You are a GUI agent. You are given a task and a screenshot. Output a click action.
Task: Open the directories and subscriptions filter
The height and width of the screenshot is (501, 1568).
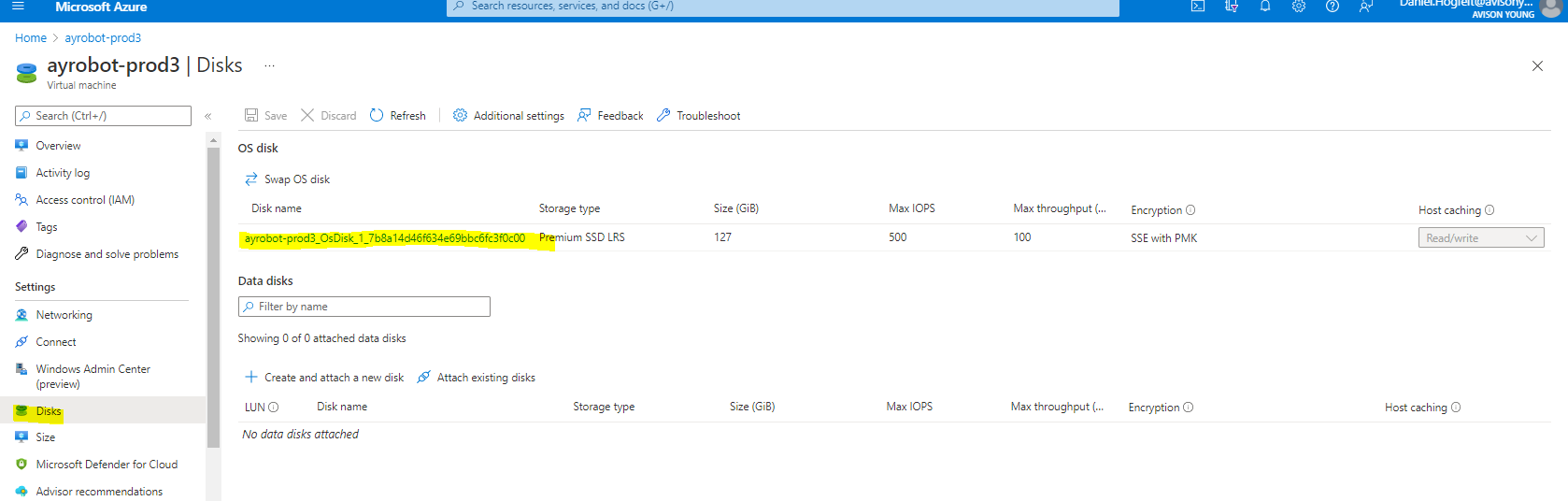(x=1232, y=6)
